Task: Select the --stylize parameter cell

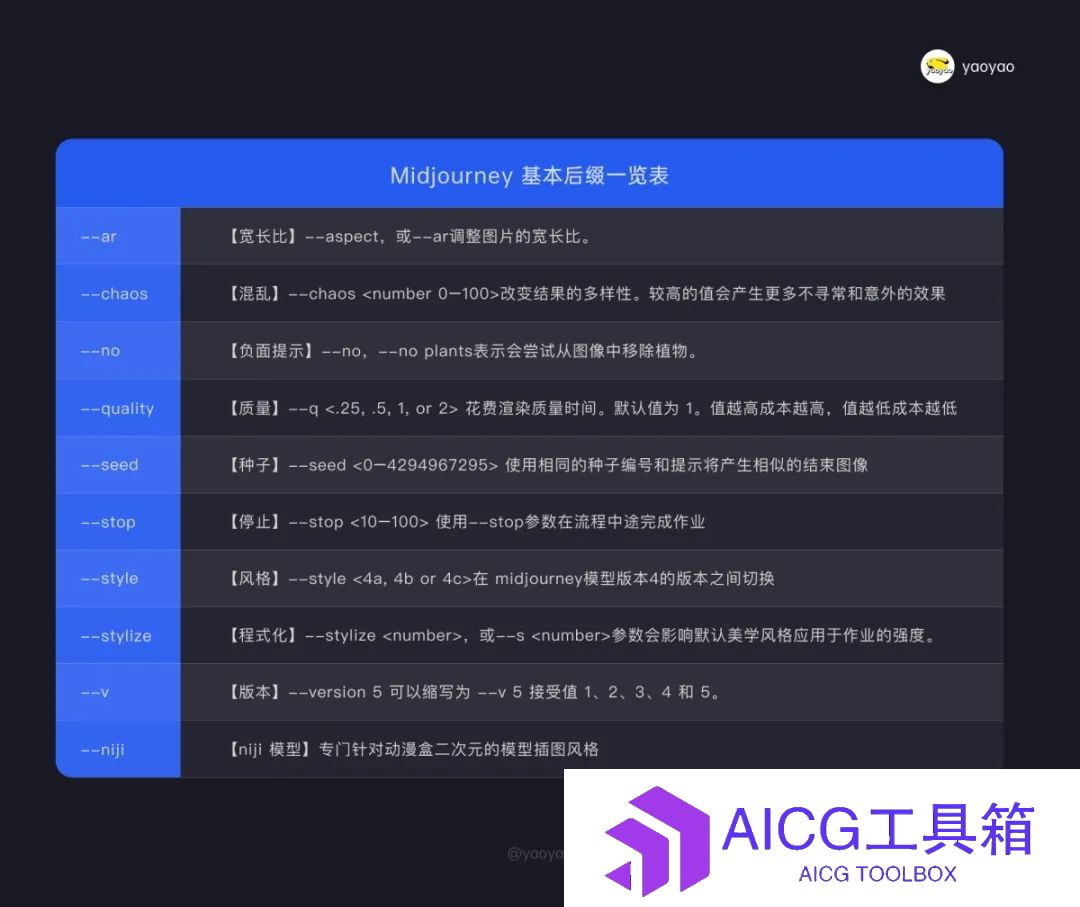Action: tap(118, 636)
